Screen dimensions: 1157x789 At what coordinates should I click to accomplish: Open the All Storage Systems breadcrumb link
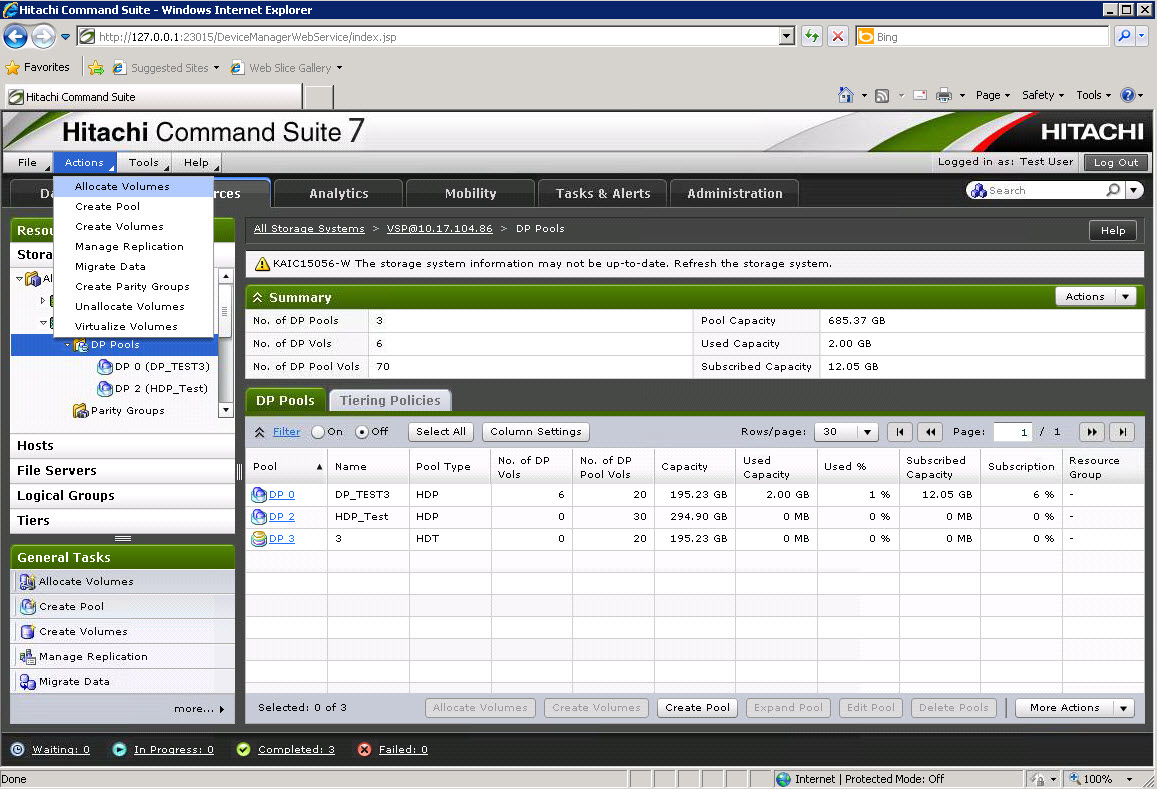tap(309, 229)
